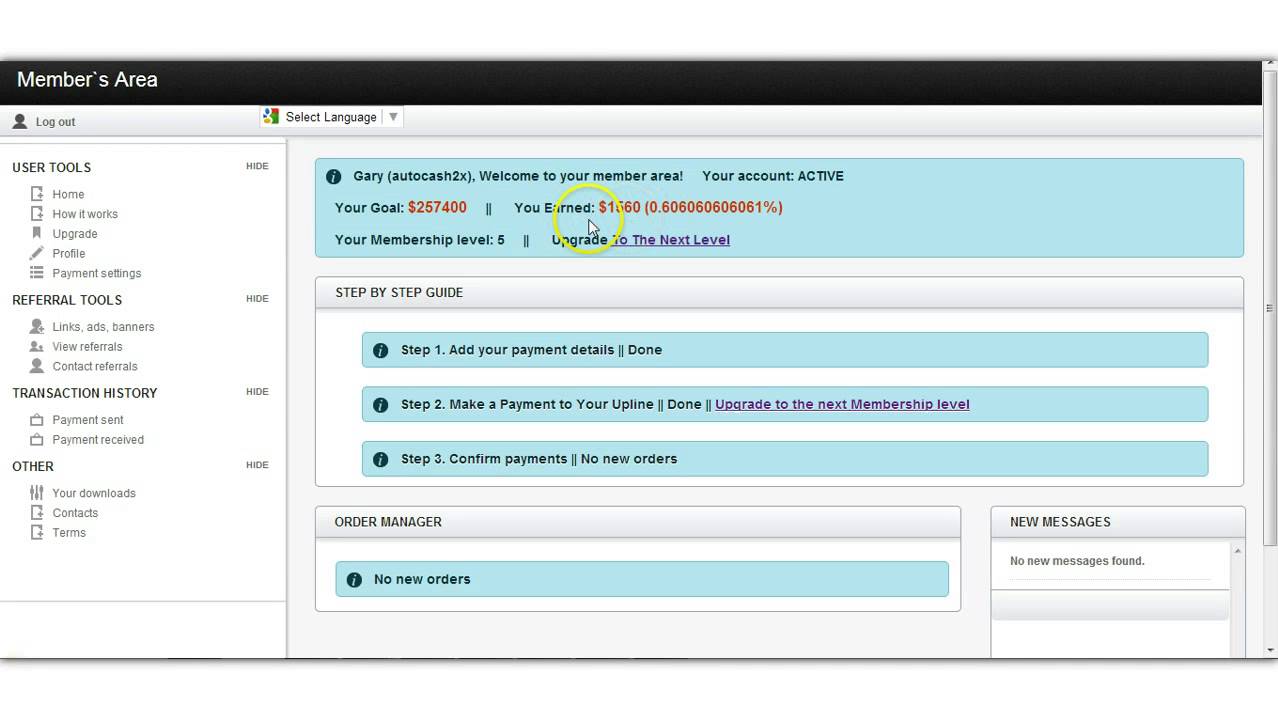This screenshot has width=1278, height=720.
Task: Open Payment sent history
Action: pyautogui.click(x=88, y=420)
